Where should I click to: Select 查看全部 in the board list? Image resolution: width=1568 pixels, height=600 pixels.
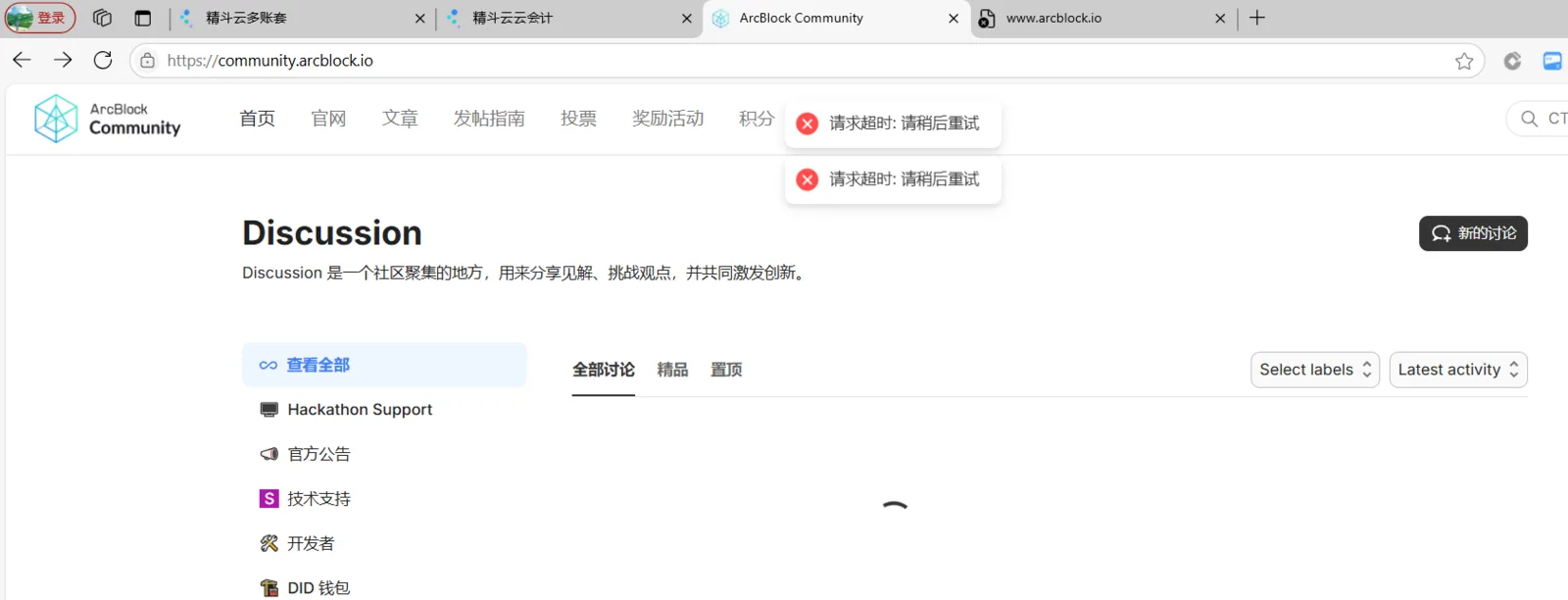click(384, 365)
